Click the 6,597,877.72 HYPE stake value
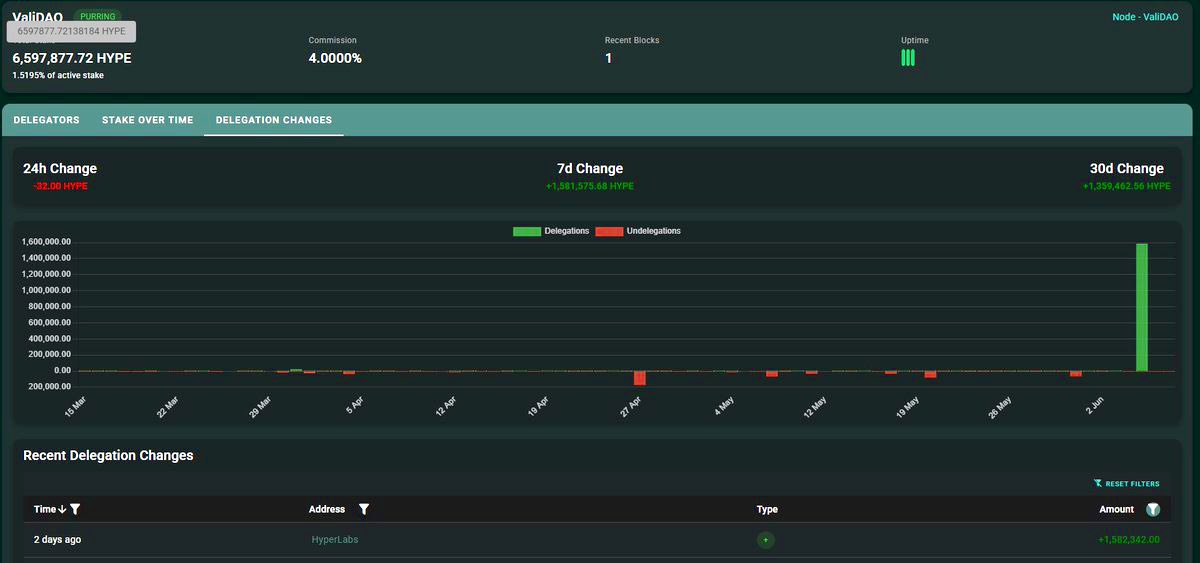Image resolution: width=1200 pixels, height=563 pixels. (72, 58)
